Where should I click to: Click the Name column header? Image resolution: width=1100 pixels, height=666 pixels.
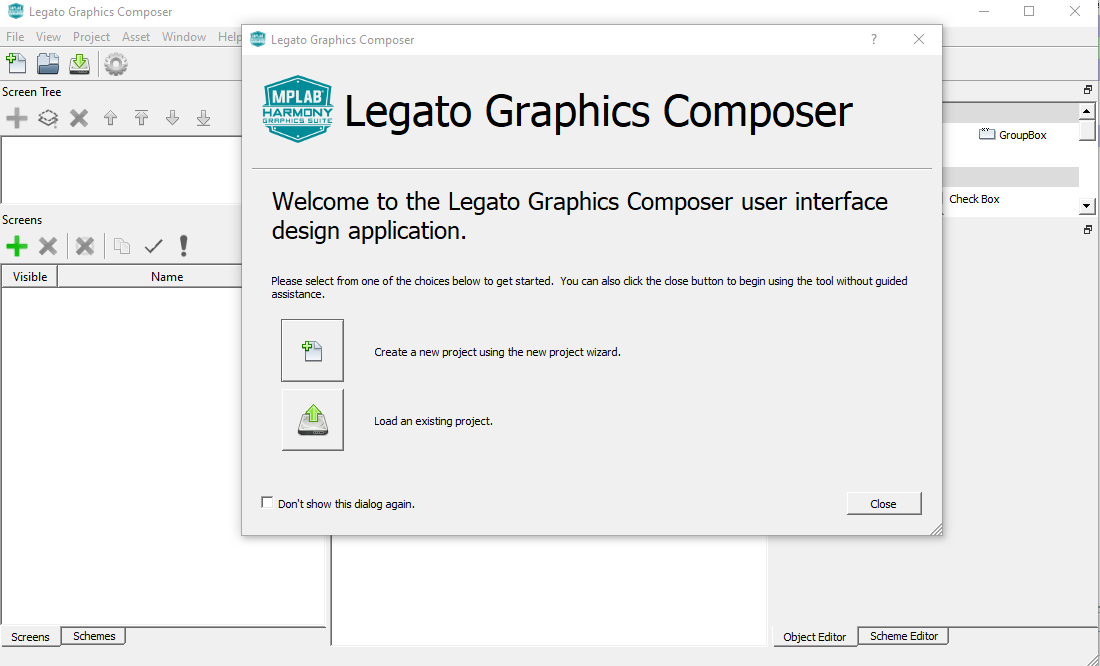(x=167, y=277)
